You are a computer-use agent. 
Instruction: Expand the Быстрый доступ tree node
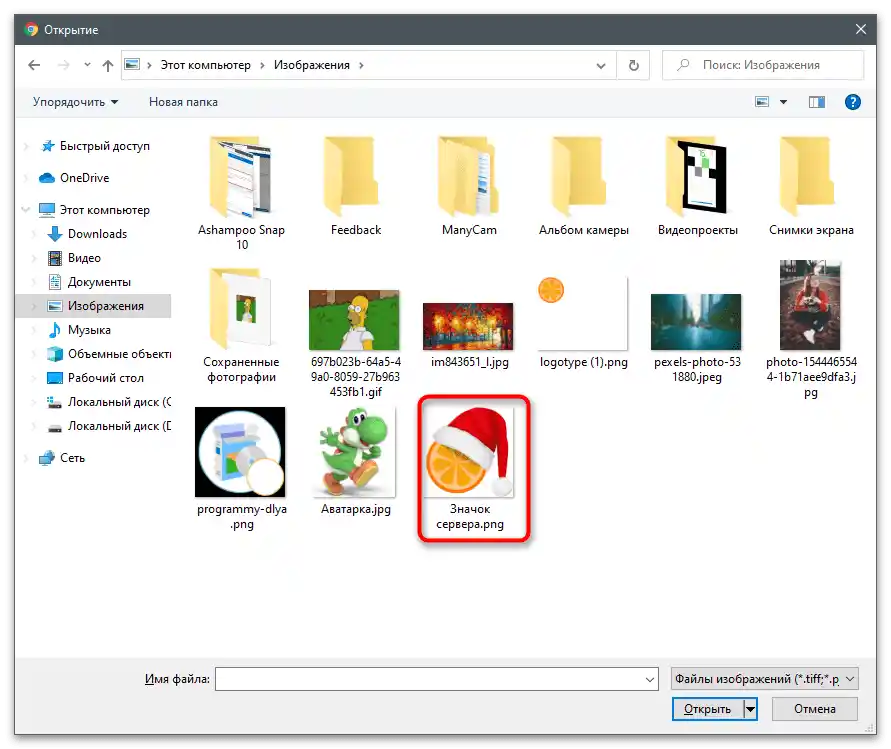pos(26,146)
